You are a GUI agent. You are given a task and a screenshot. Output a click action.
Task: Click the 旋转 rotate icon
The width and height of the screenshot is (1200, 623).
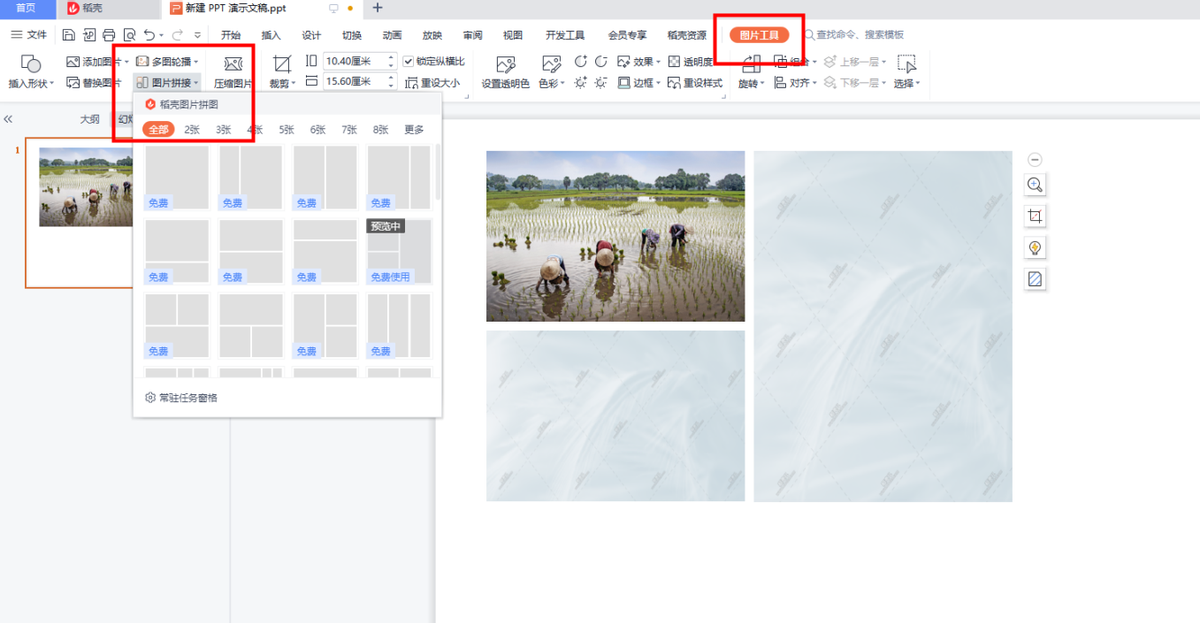[751, 64]
